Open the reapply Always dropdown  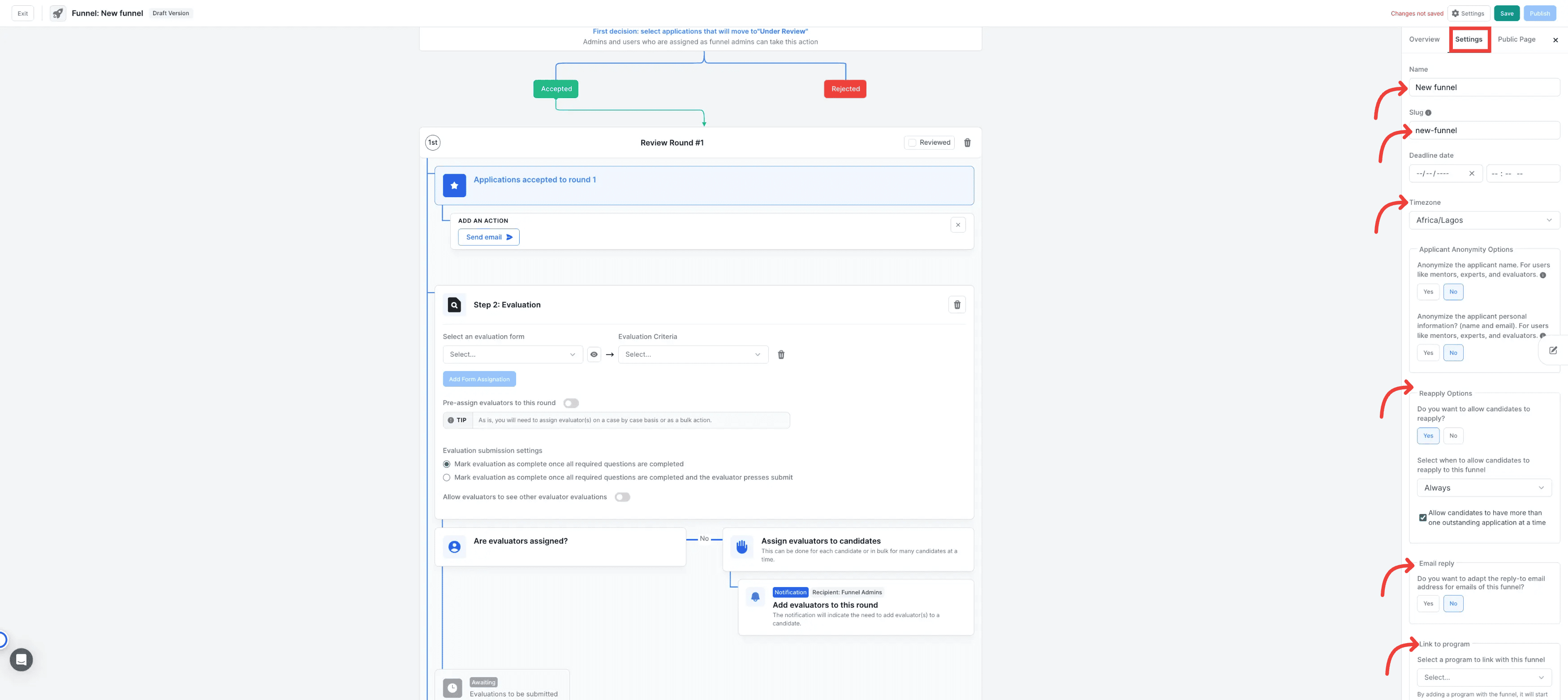point(1483,488)
